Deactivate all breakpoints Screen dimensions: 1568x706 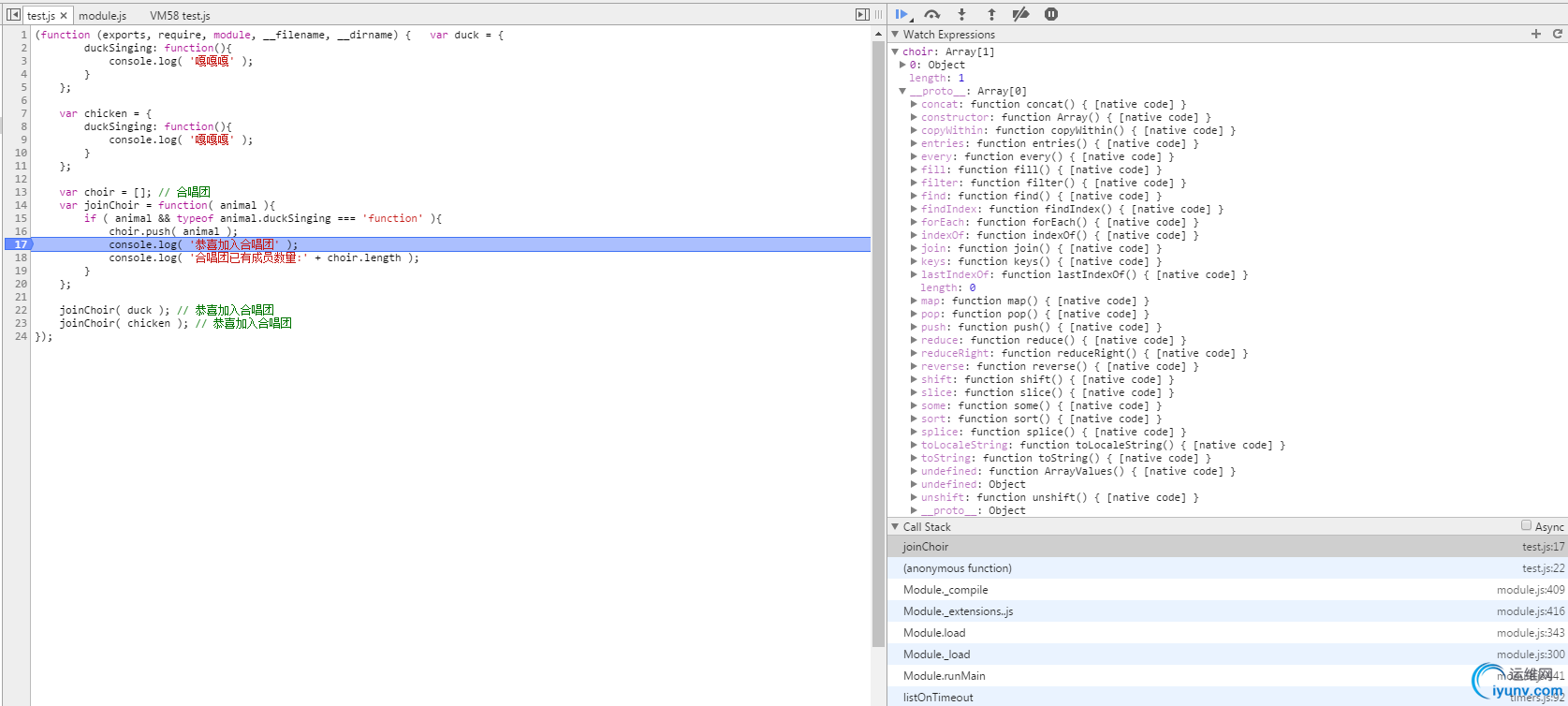[1021, 14]
